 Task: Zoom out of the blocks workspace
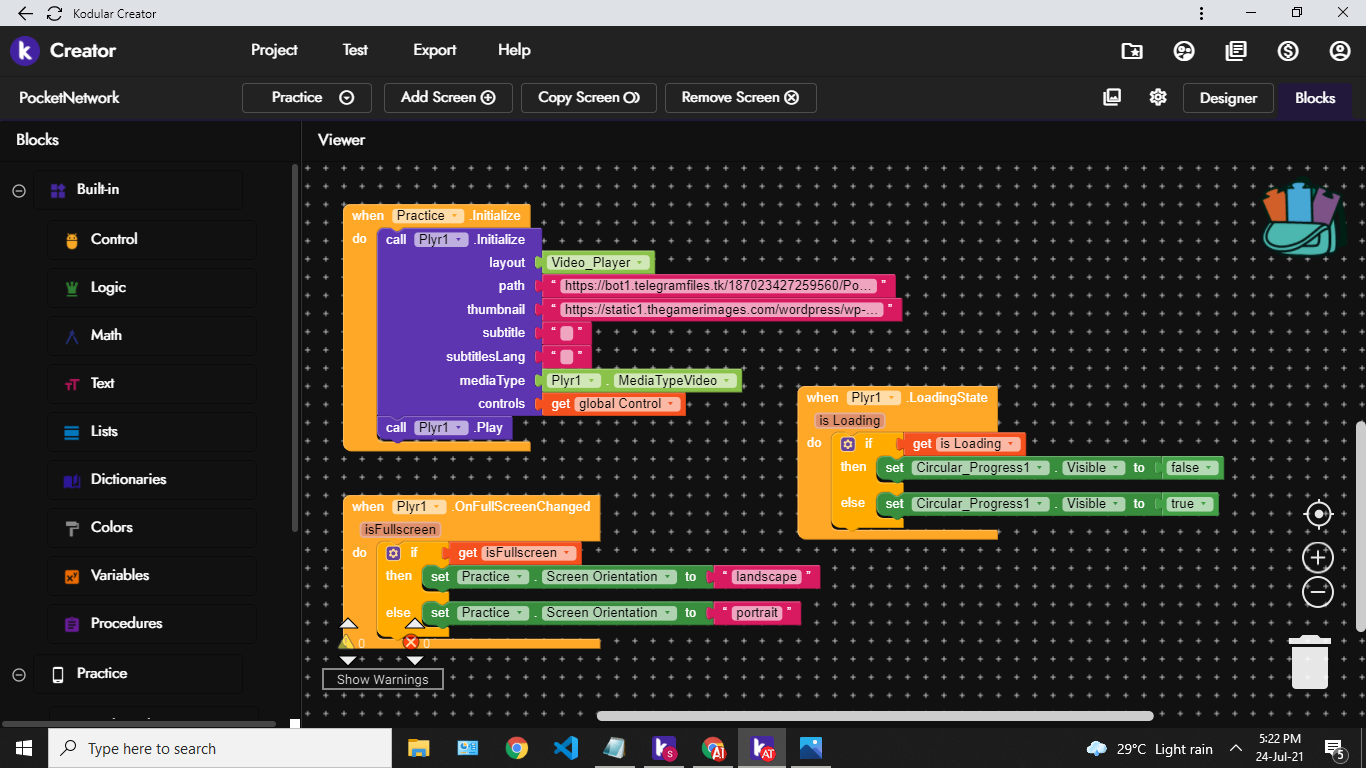click(1318, 592)
